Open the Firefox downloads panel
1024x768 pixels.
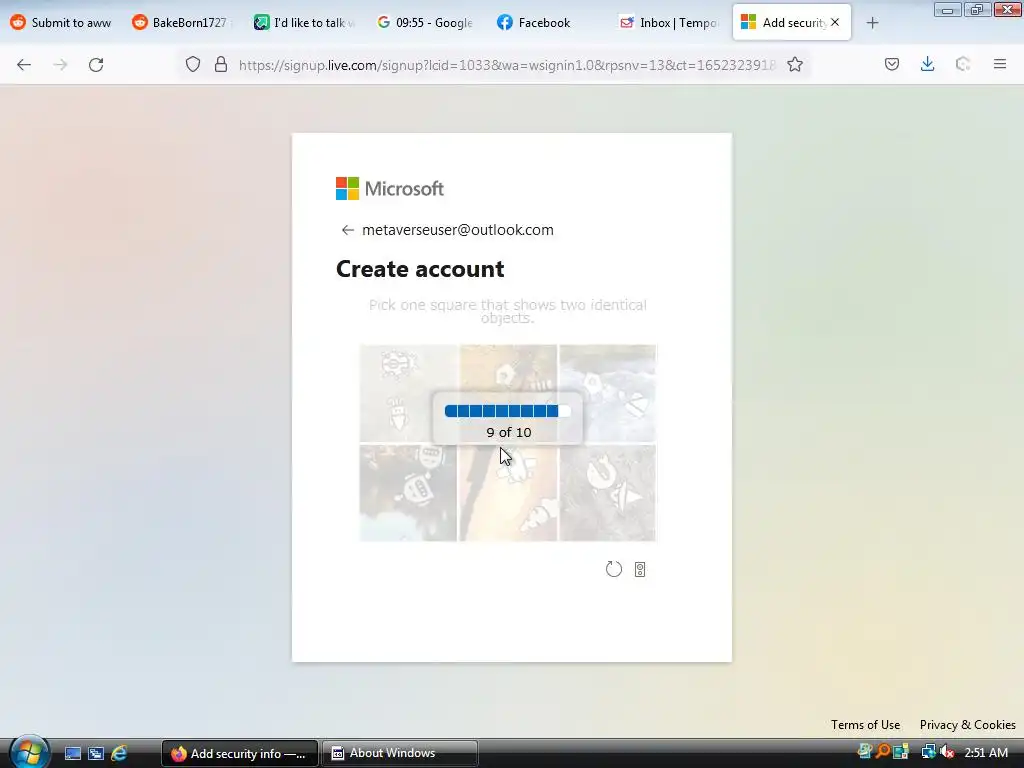click(x=927, y=64)
